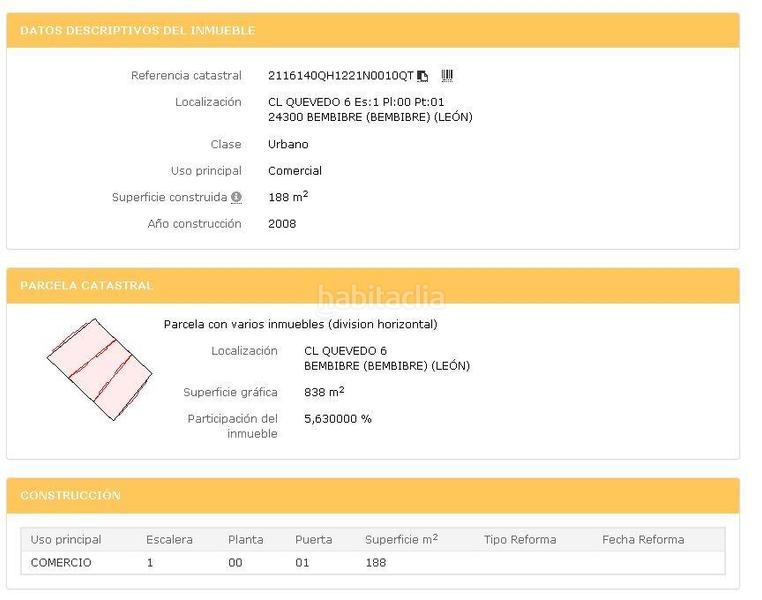Click the info icon beside Superficie construida
The width and height of the screenshot is (762, 600).
point(236,197)
